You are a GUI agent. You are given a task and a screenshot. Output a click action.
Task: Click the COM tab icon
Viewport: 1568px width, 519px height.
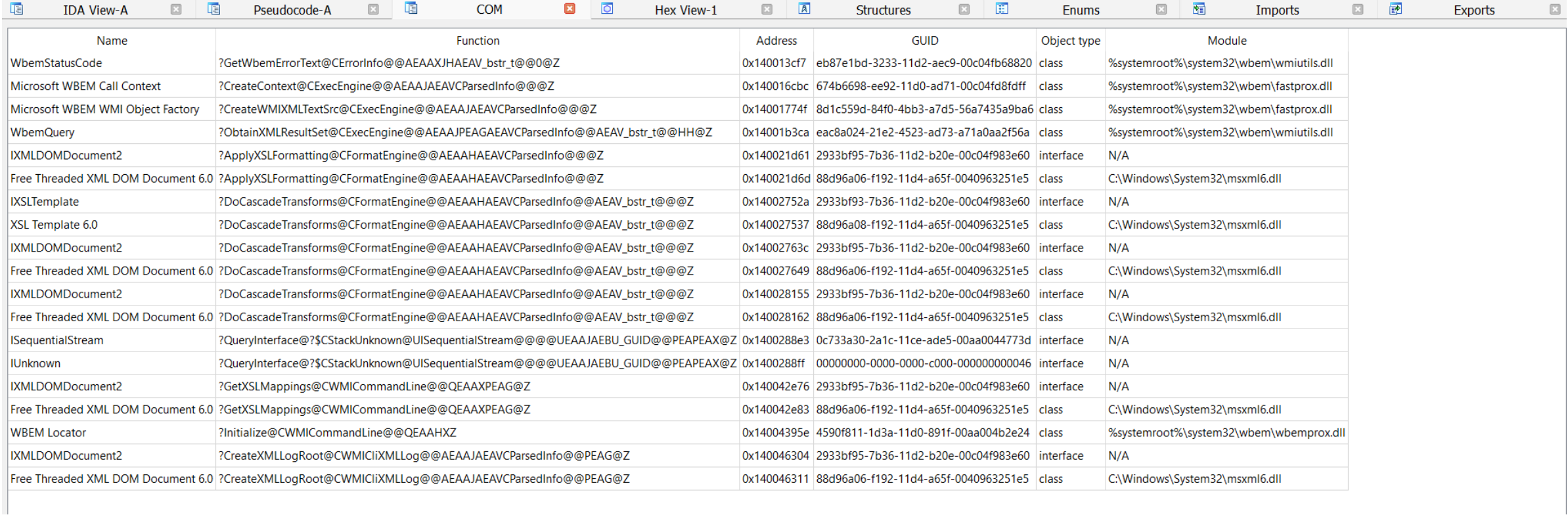tap(411, 9)
